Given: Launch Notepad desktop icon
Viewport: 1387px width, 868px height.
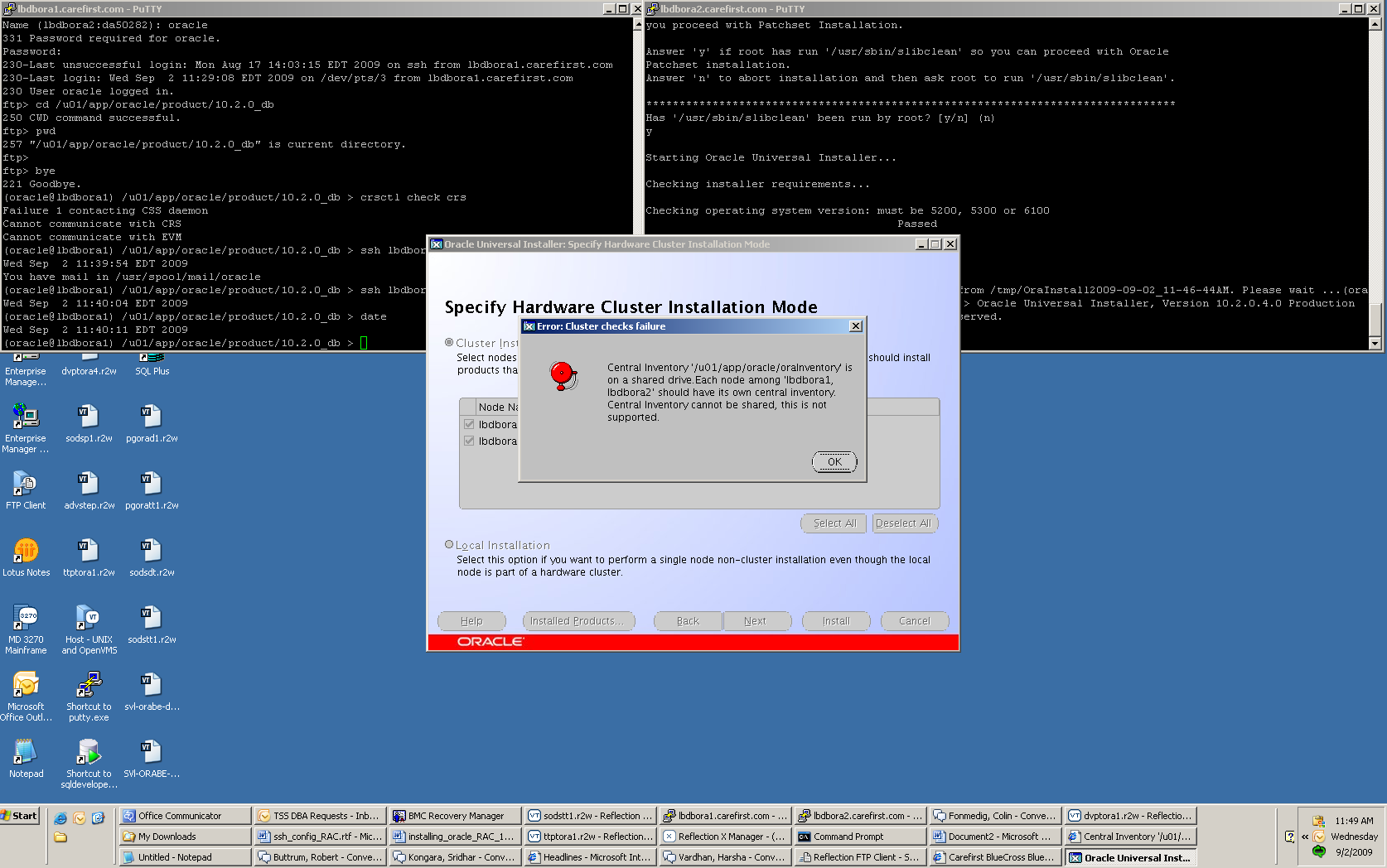Looking at the screenshot, I should pos(26,759).
